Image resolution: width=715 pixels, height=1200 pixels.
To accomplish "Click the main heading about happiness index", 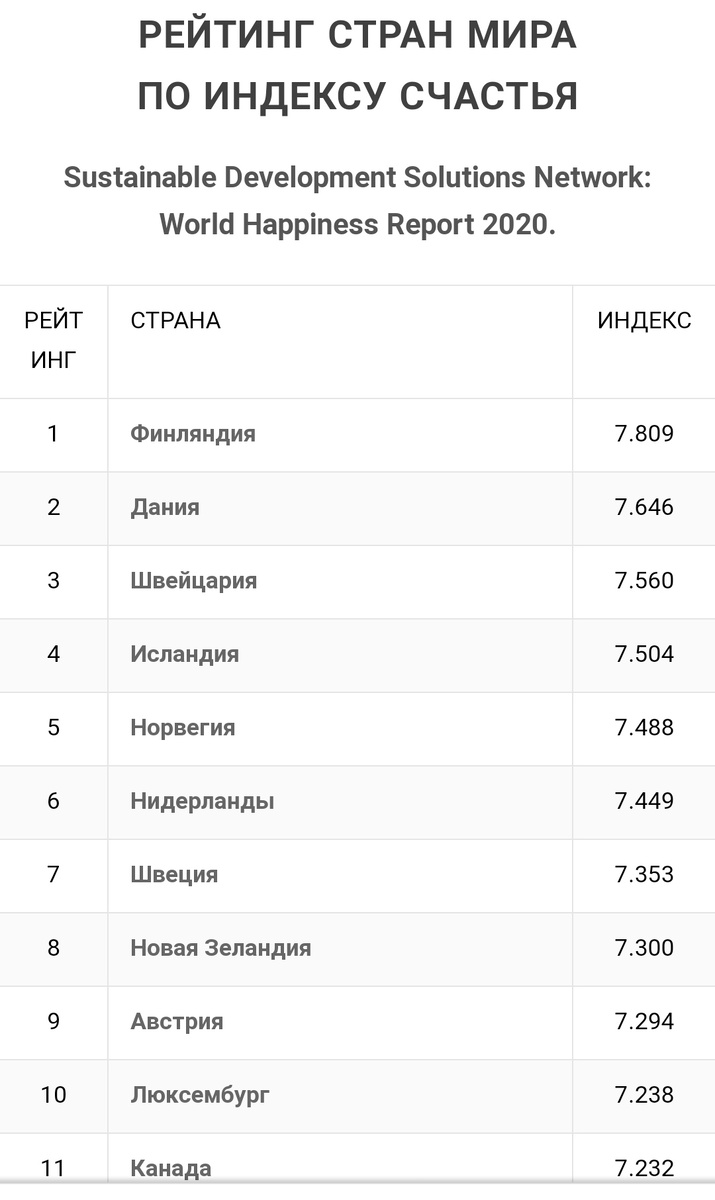I will click(x=357, y=66).
